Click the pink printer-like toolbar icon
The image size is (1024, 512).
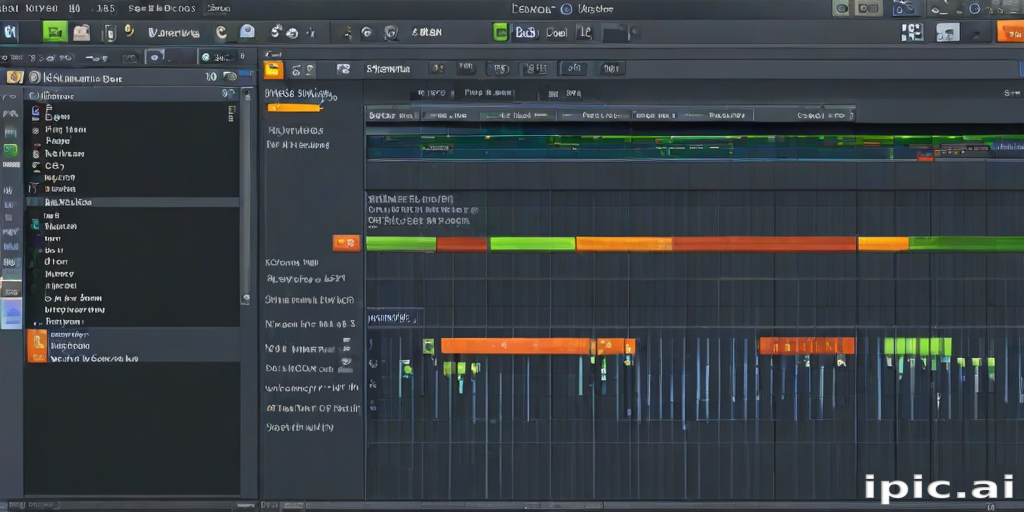tap(82, 32)
